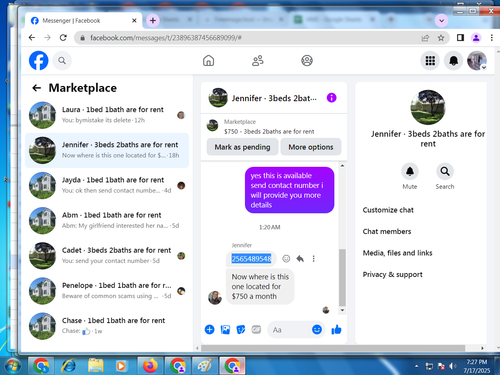
Task: Send a thumbs up like
Action: click(x=336, y=330)
